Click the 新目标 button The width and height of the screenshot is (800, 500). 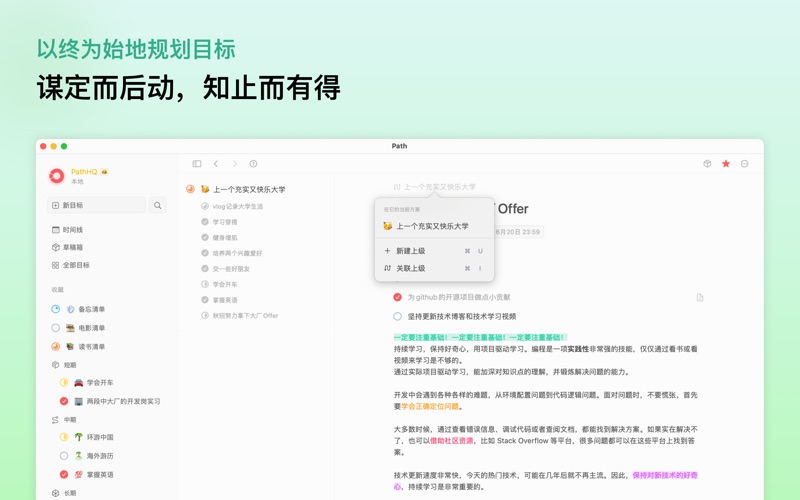(x=97, y=206)
